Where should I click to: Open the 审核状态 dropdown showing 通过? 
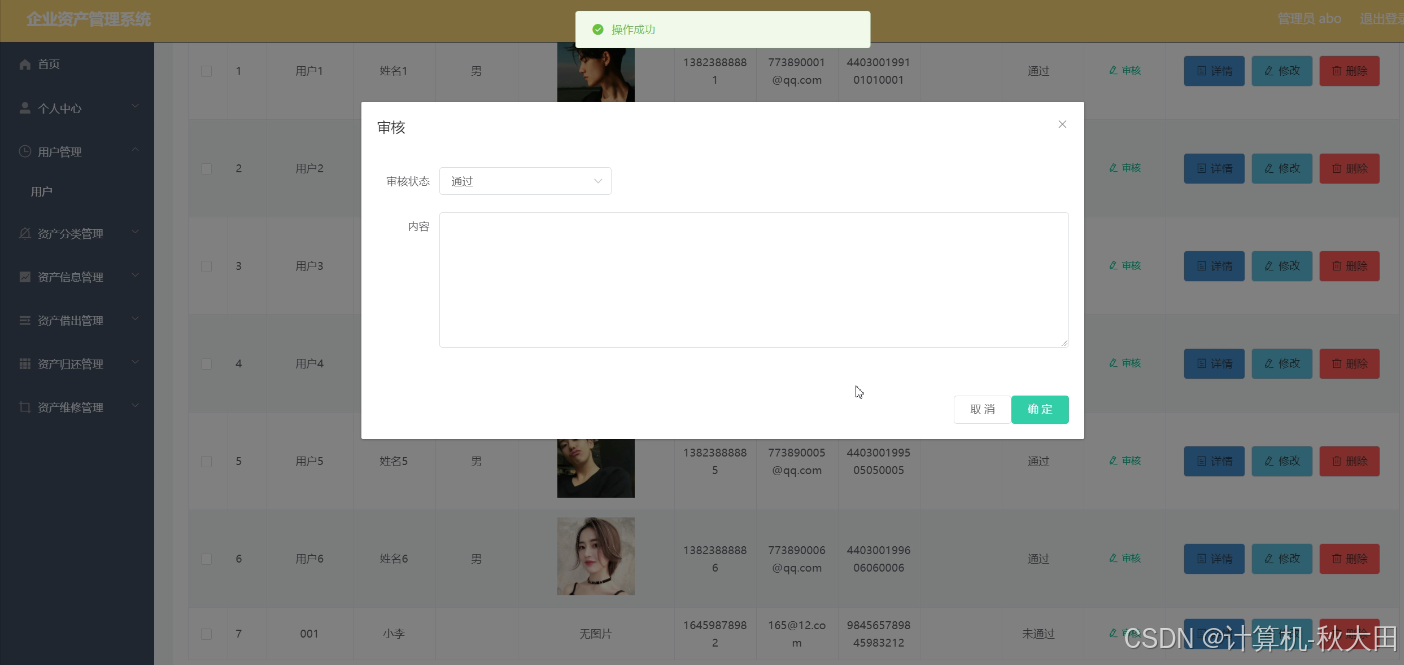point(525,181)
